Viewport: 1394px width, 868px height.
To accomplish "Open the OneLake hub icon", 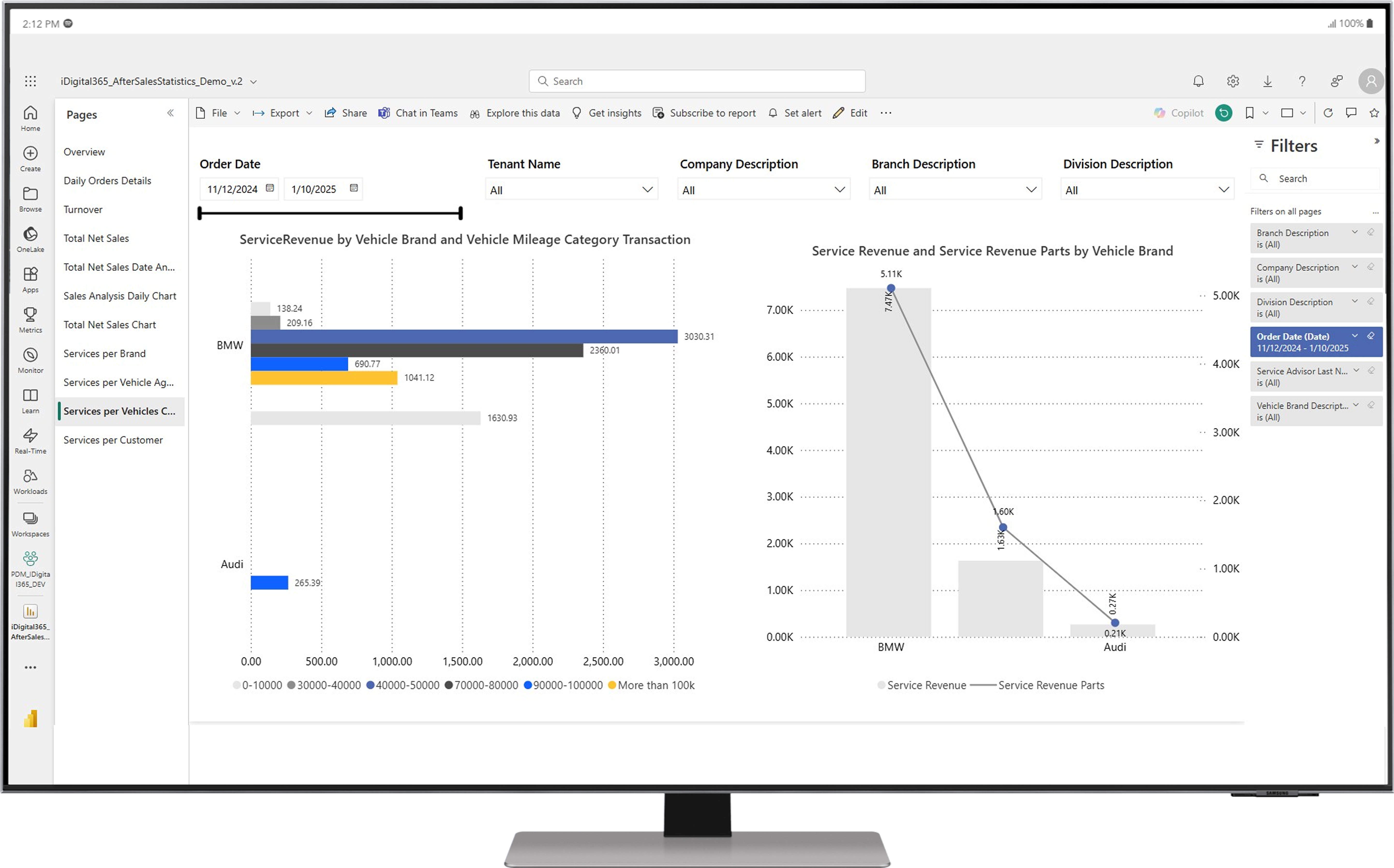I will [x=30, y=234].
